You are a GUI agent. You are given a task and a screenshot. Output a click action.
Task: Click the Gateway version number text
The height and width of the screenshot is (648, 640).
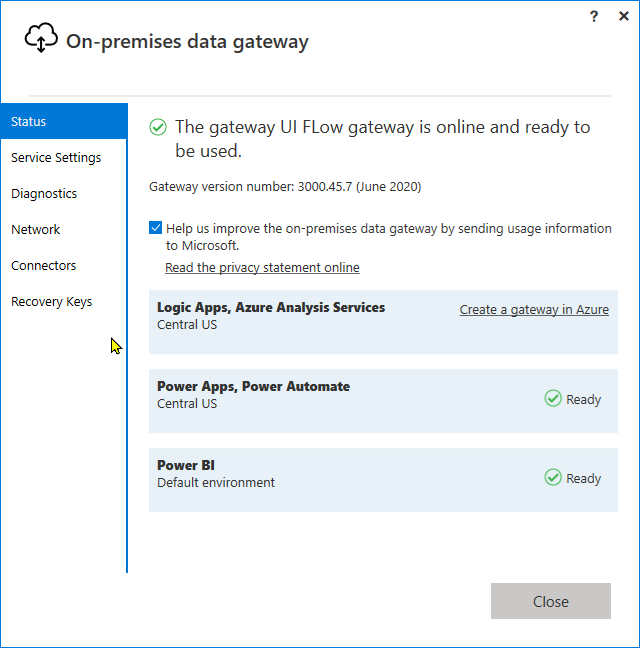[285, 187]
